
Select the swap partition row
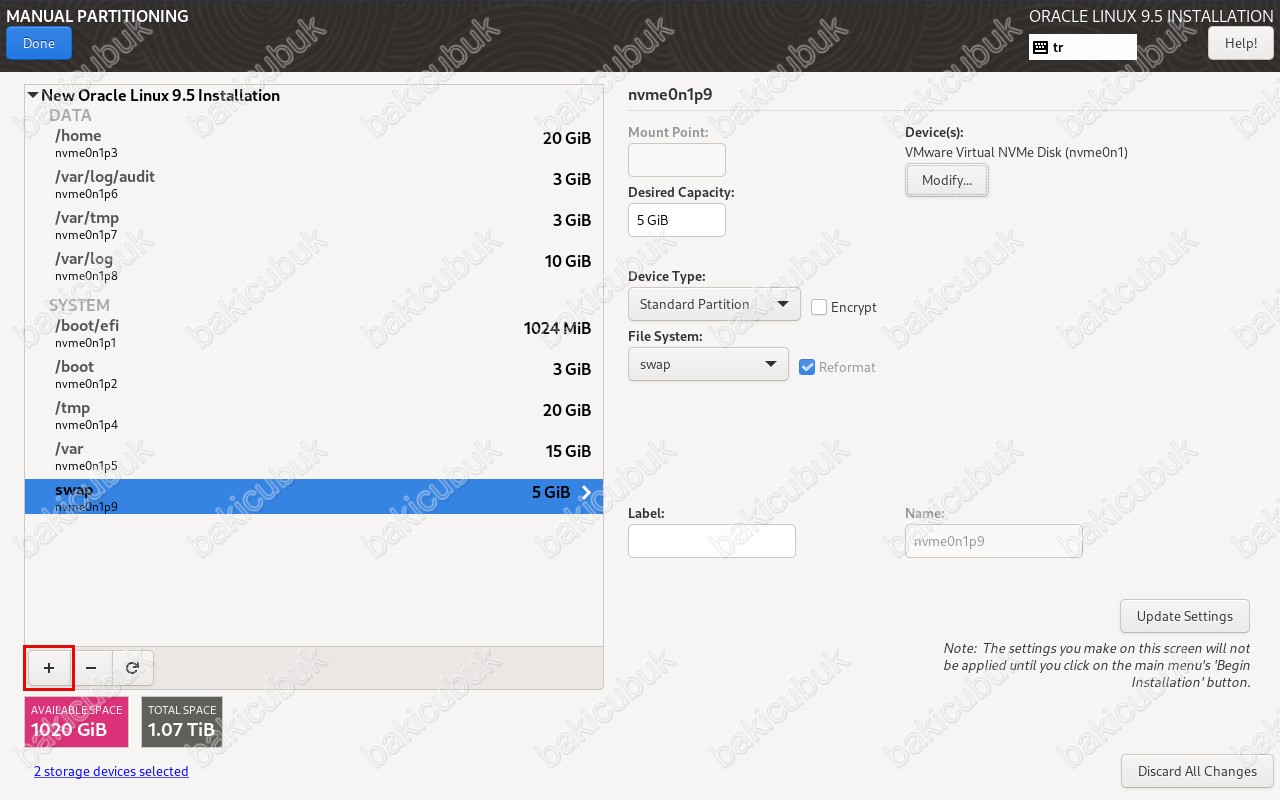[x=314, y=497]
